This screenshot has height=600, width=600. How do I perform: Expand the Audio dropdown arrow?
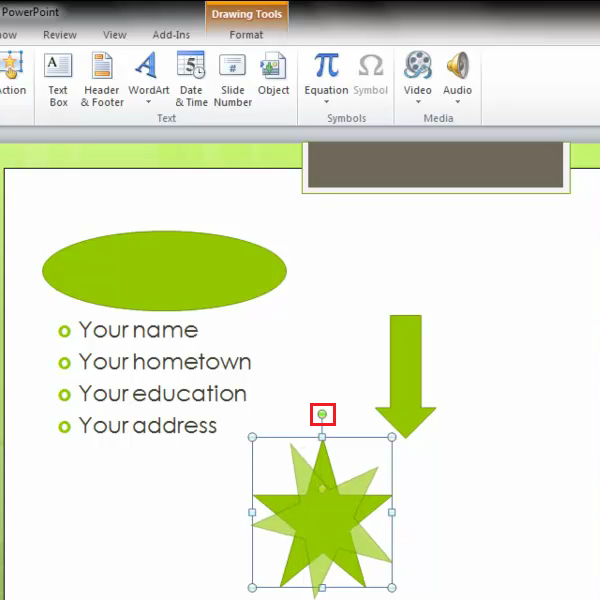[458, 102]
